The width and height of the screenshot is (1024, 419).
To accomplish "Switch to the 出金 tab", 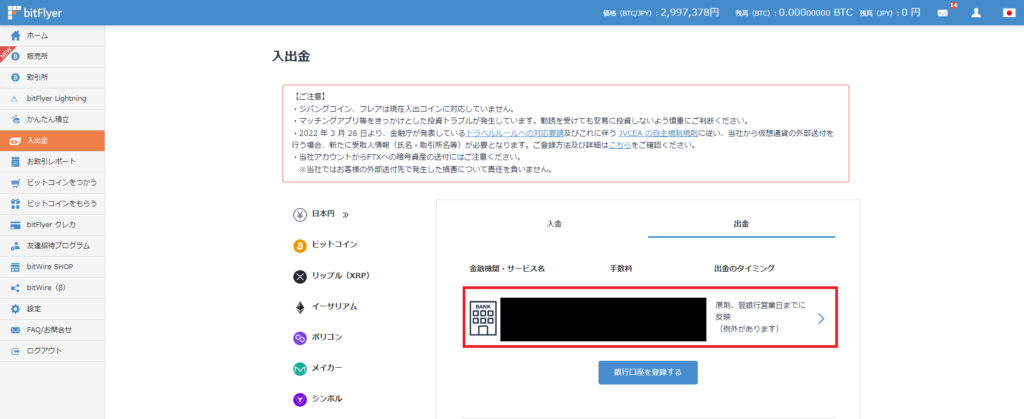I will tap(741, 223).
